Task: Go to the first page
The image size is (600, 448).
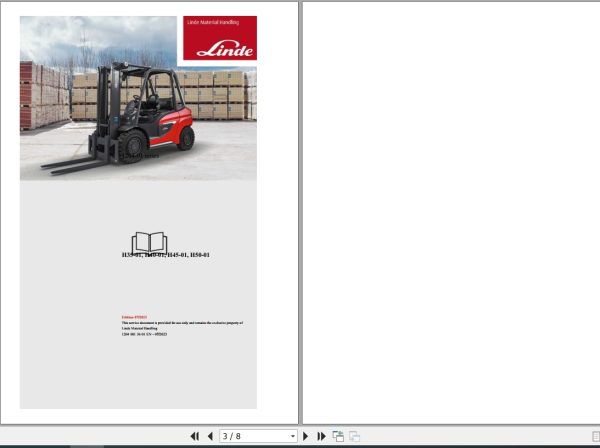Action: coord(194,436)
